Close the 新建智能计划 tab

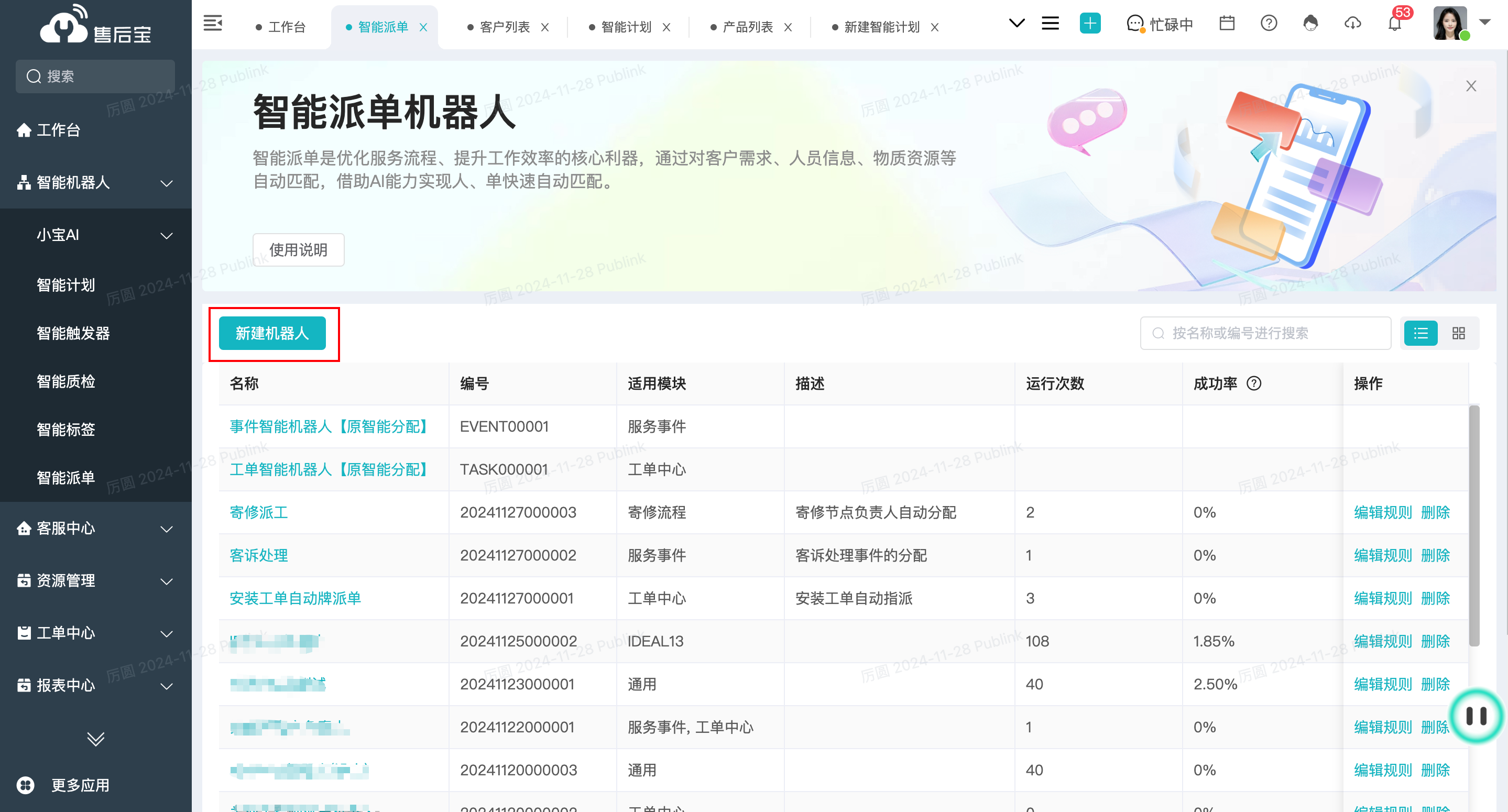(934, 28)
